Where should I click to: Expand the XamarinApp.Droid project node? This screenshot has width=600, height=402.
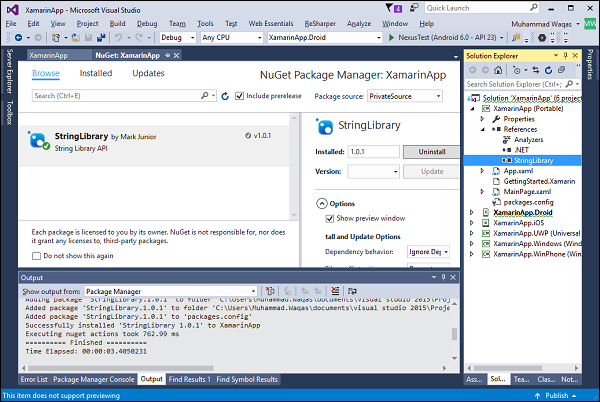point(473,212)
